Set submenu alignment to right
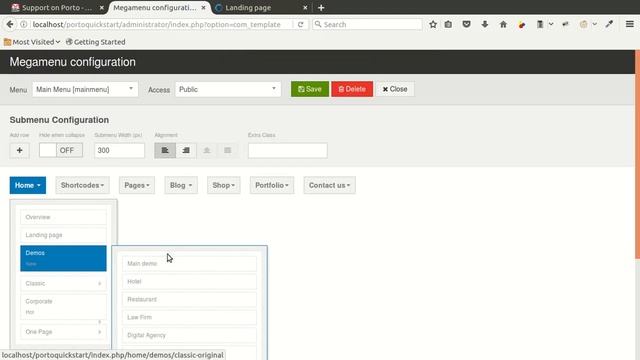The image size is (640, 360). [186, 150]
